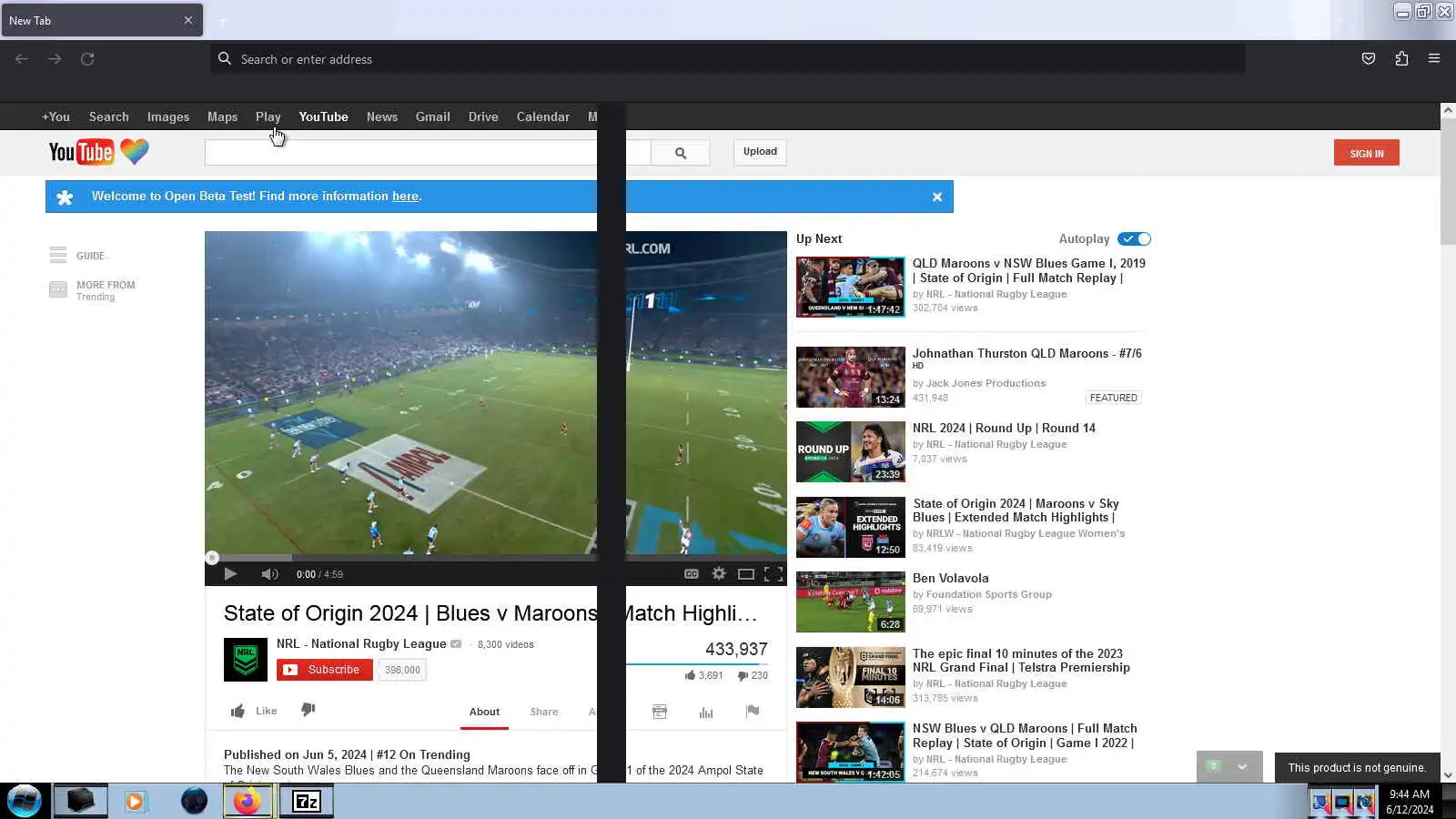Turn on closed captions in the player
The height and width of the screenshot is (819, 1456).
[x=692, y=574]
